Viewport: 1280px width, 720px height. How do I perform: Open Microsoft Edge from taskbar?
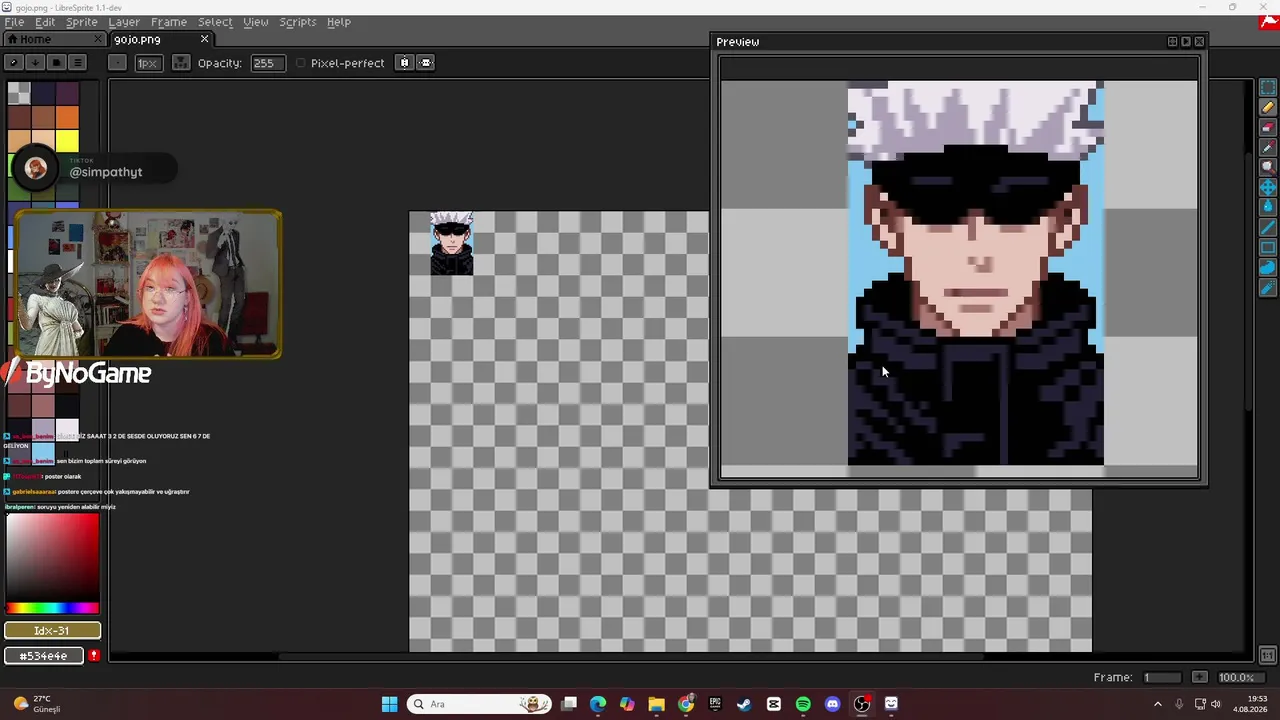tap(598, 704)
